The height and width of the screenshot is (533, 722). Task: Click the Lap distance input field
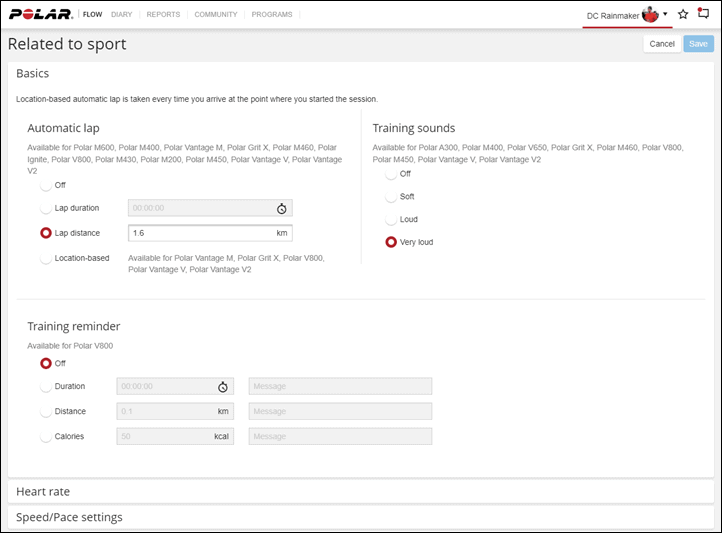[210, 233]
